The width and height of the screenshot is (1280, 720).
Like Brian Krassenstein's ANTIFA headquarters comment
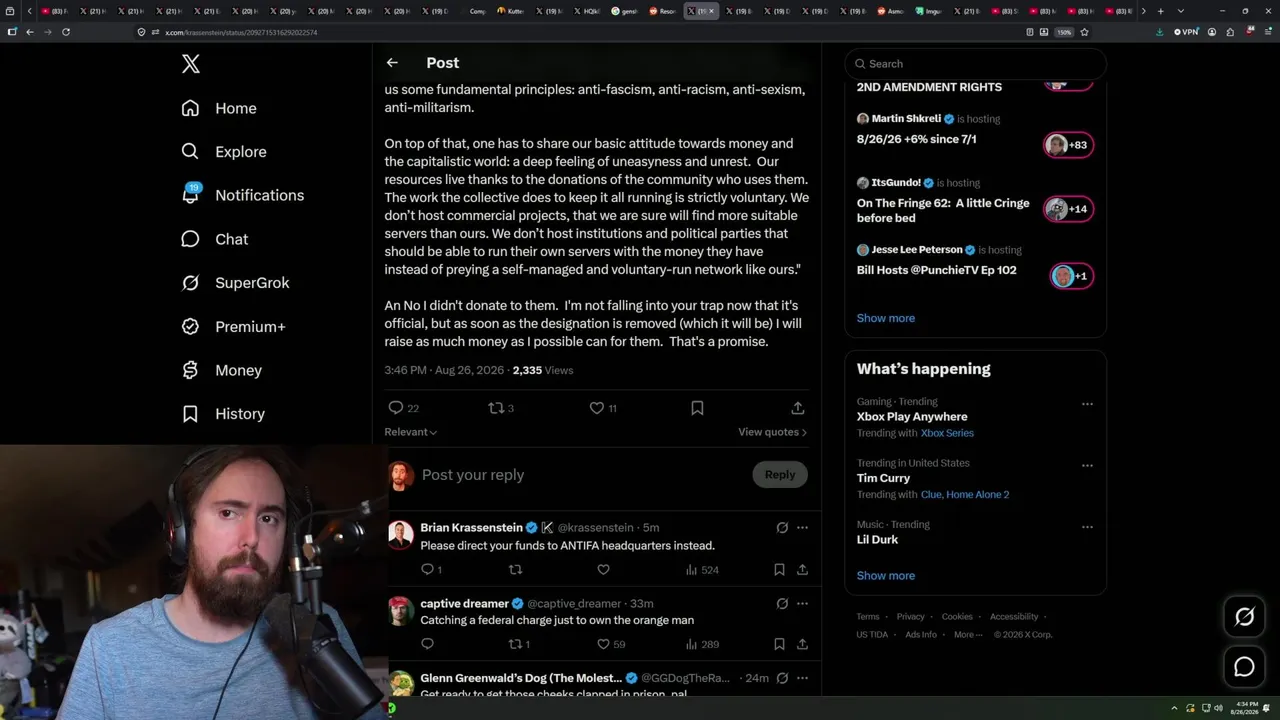click(x=603, y=570)
